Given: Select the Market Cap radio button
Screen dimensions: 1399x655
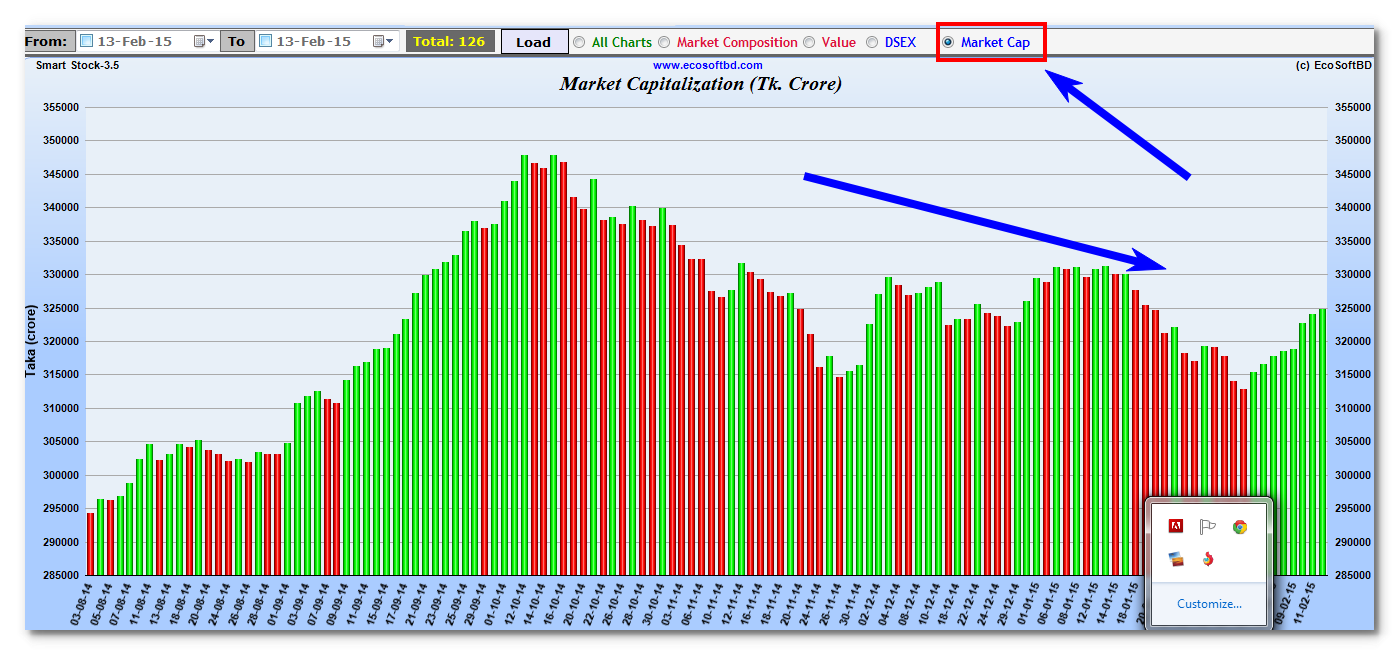Looking at the screenshot, I should [x=948, y=42].
